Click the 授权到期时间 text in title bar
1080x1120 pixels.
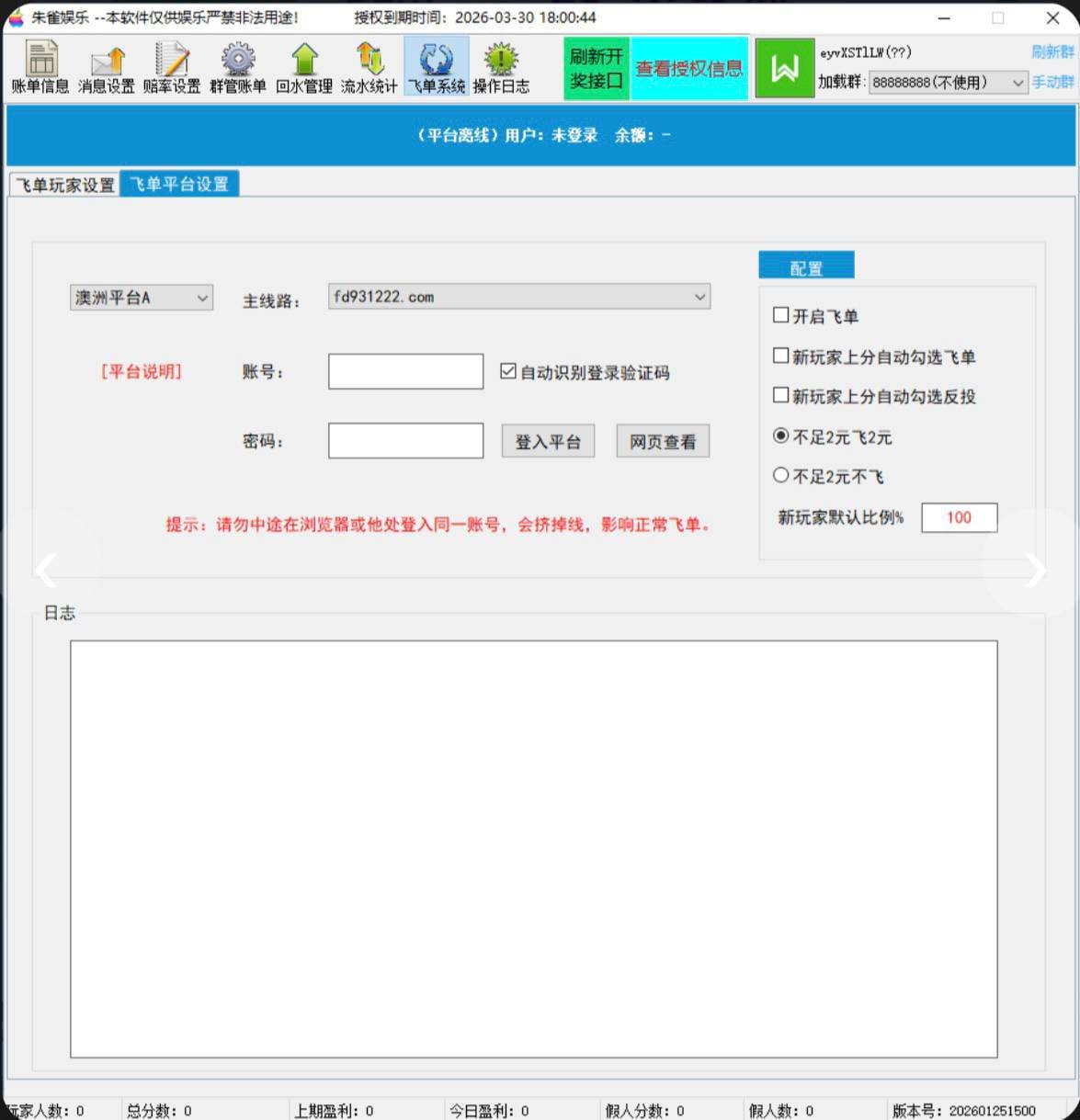(x=475, y=17)
